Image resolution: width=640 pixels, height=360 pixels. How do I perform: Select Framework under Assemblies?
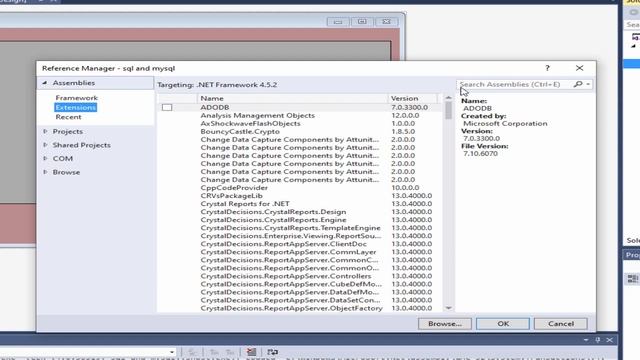77,98
